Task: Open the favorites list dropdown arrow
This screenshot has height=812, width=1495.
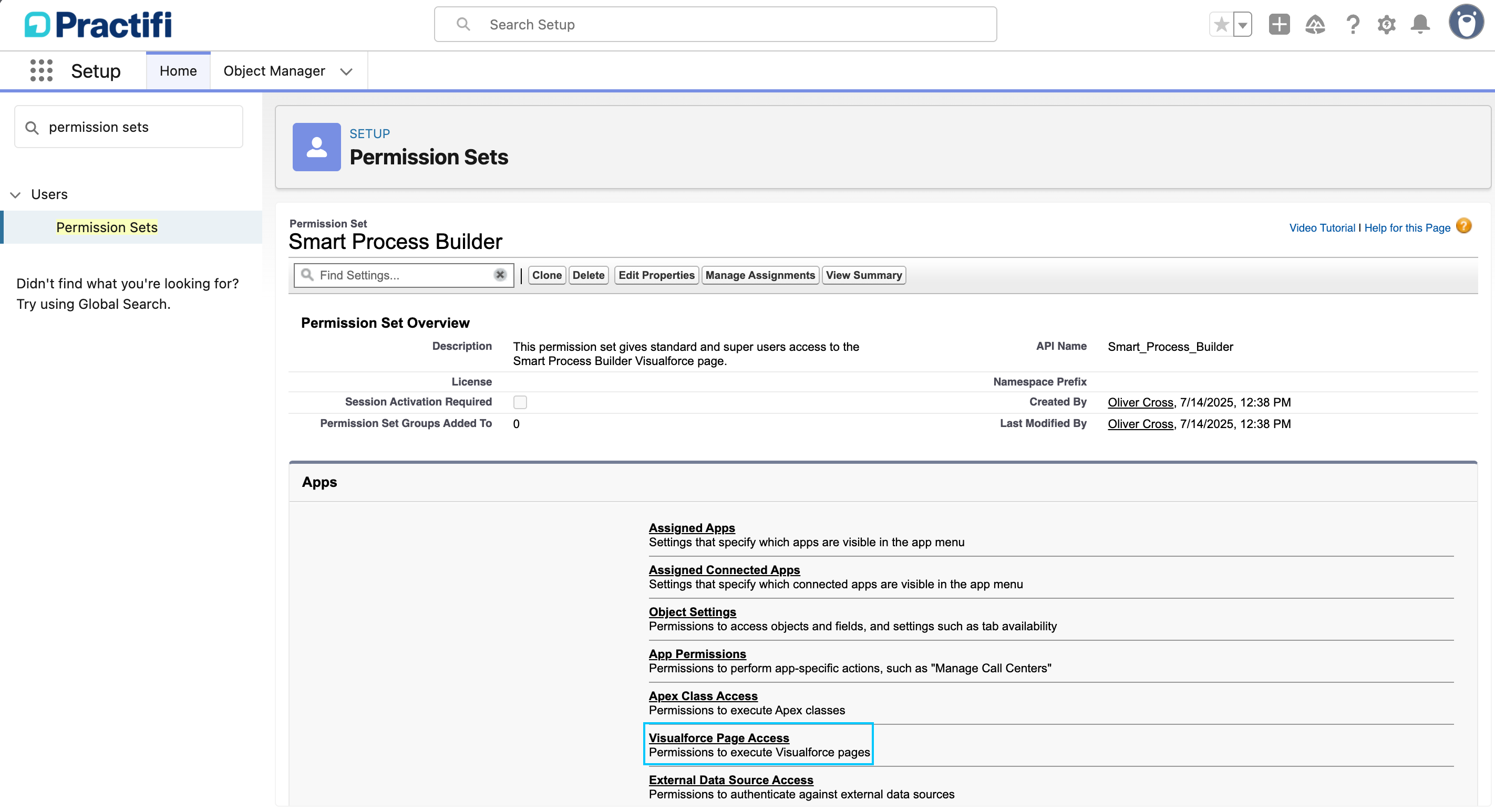Action: [x=1243, y=24]
